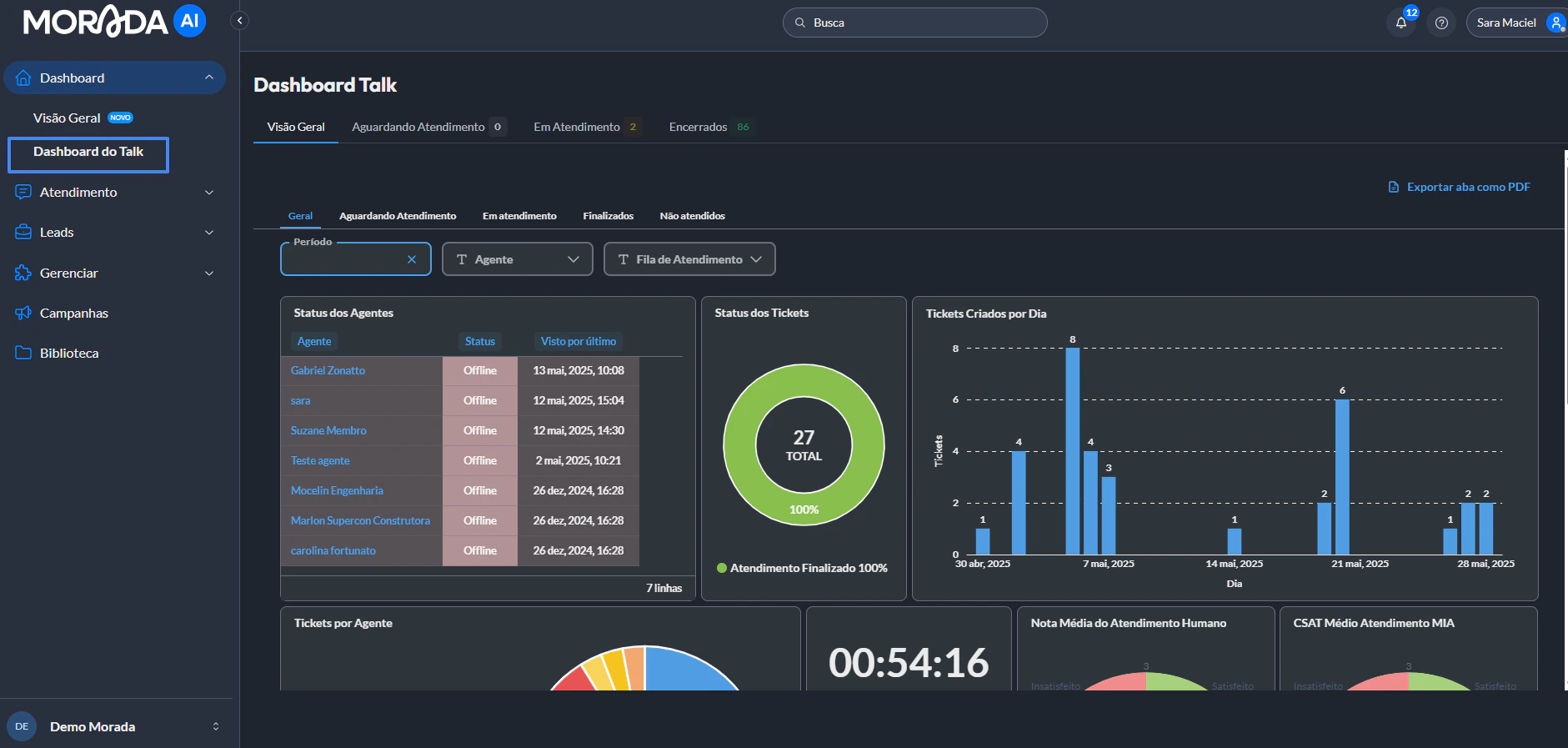Click the Offline status for Teste agente

(x=480, y=460)
